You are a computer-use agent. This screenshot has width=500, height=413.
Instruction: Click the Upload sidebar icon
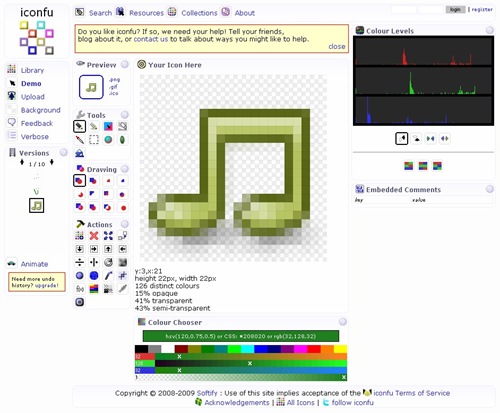(12, 96)
